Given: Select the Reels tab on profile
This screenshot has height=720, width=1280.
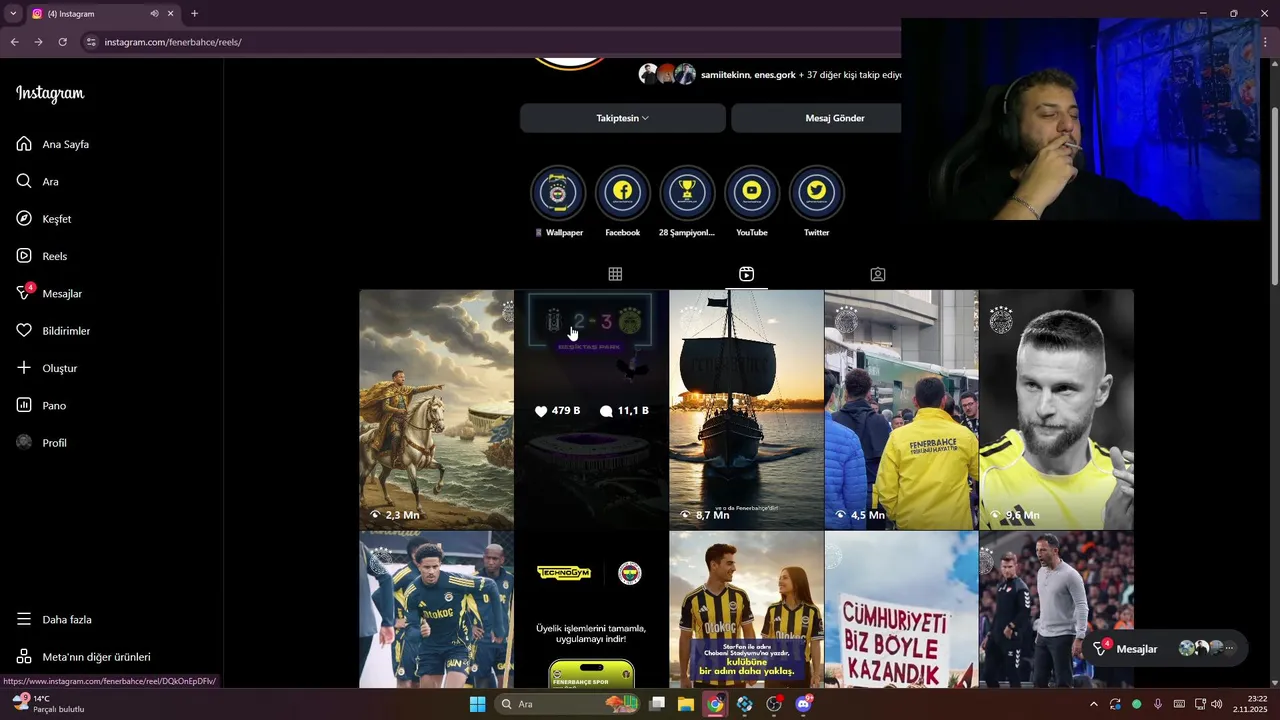Looking at the screenshot, I should pyautogui.click(x=746, y=274).
